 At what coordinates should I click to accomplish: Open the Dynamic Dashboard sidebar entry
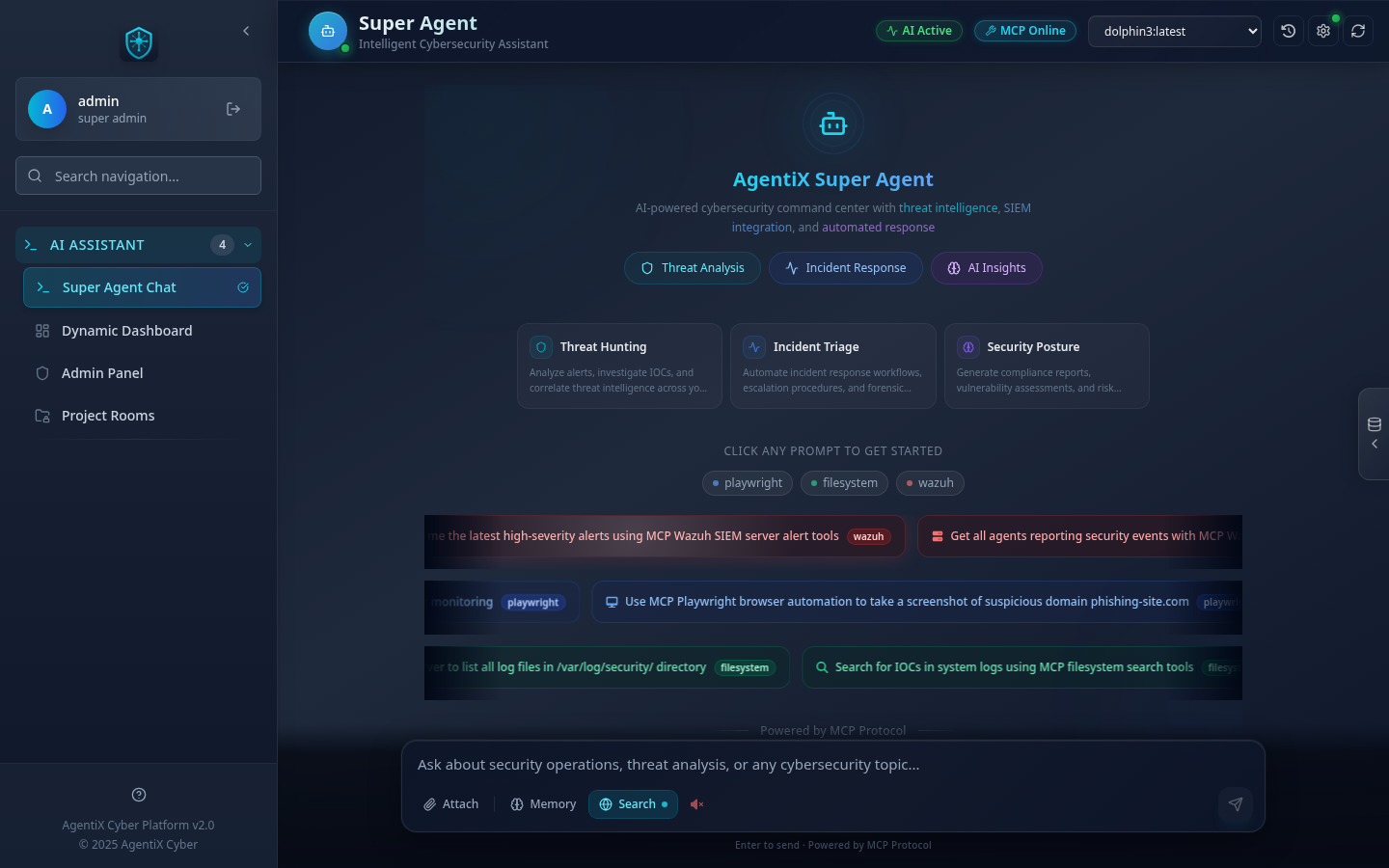tap(125, 331)
